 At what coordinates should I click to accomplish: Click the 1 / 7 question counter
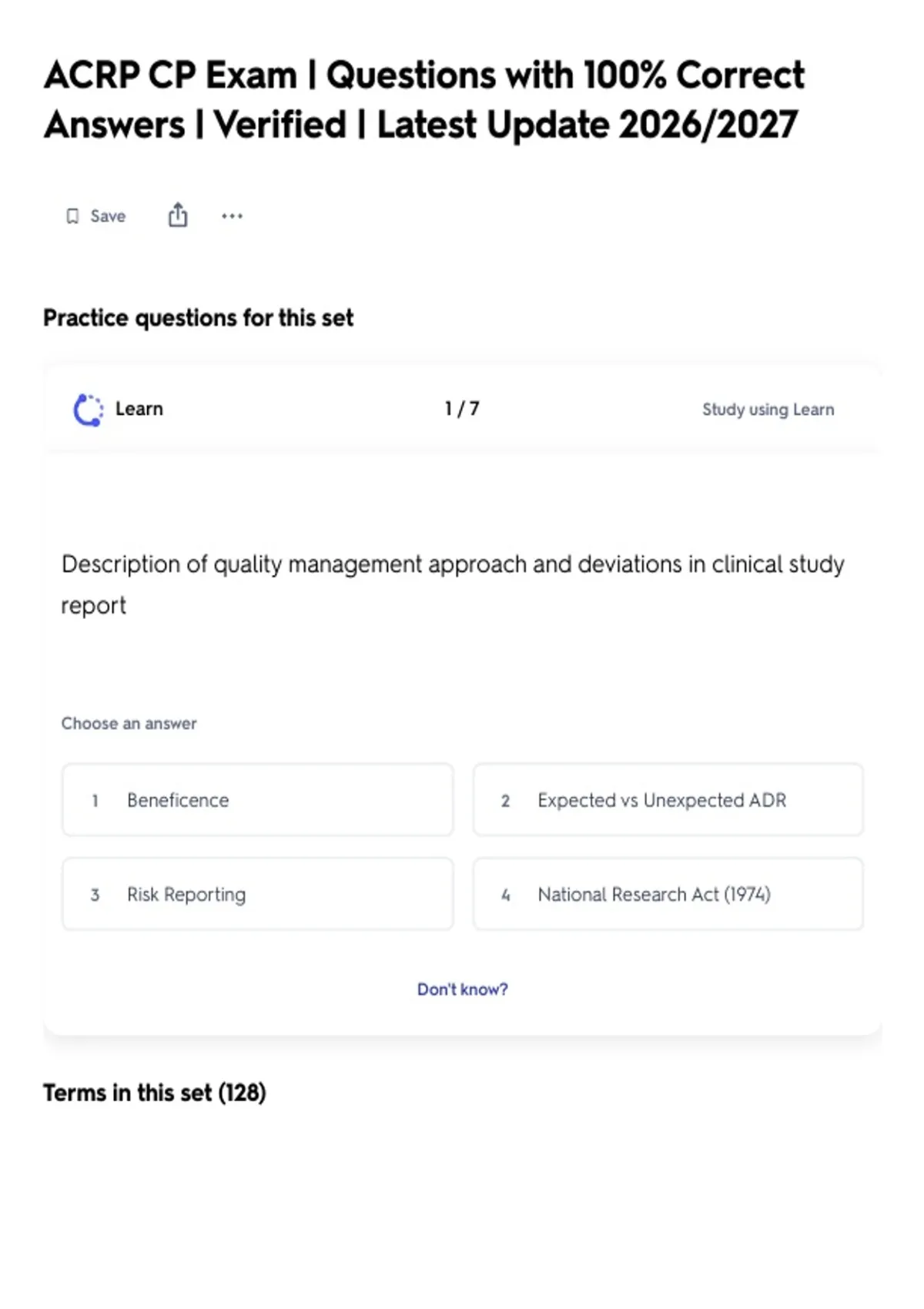point(462,409)
